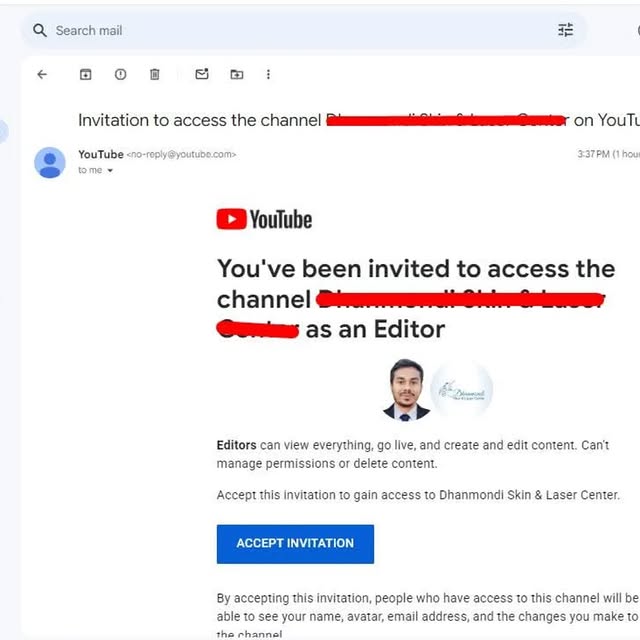Report this email as spam
640x640 pixels.
120,74
